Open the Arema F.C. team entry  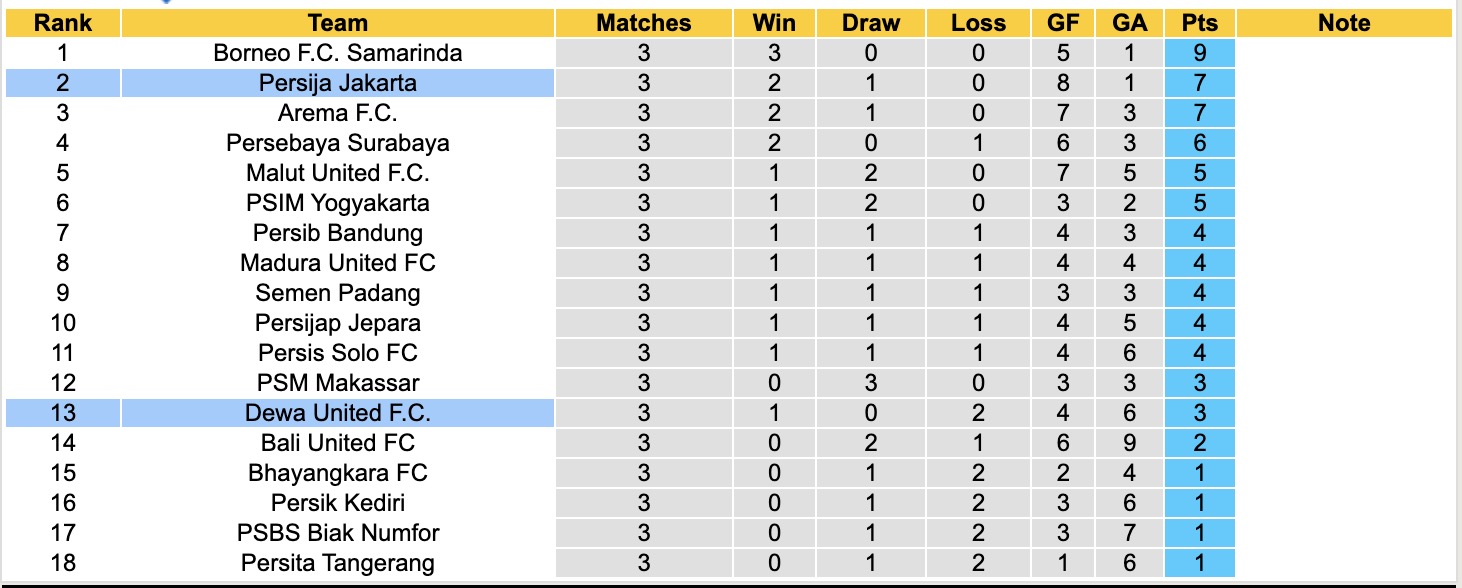pos(338,113)
